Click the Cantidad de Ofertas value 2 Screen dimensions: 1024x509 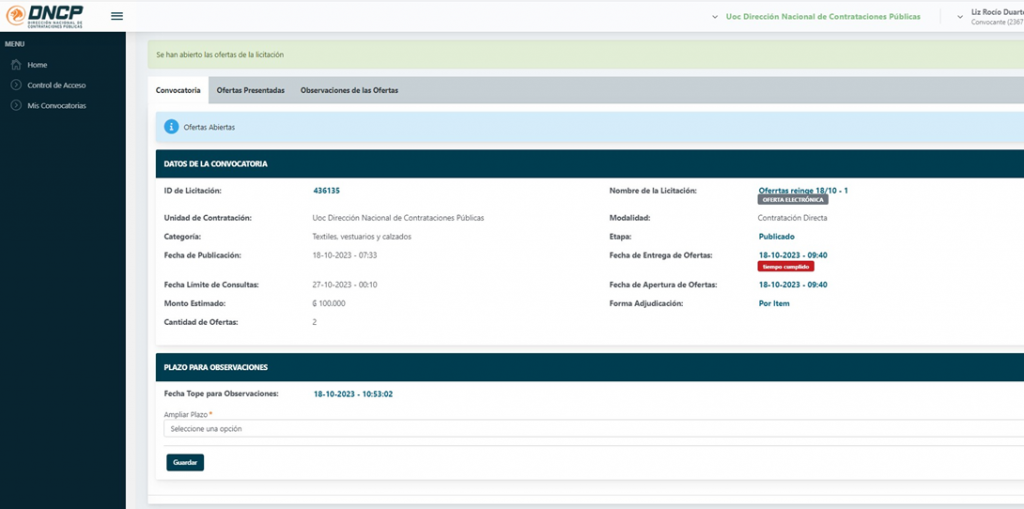(x=315, y=321)
